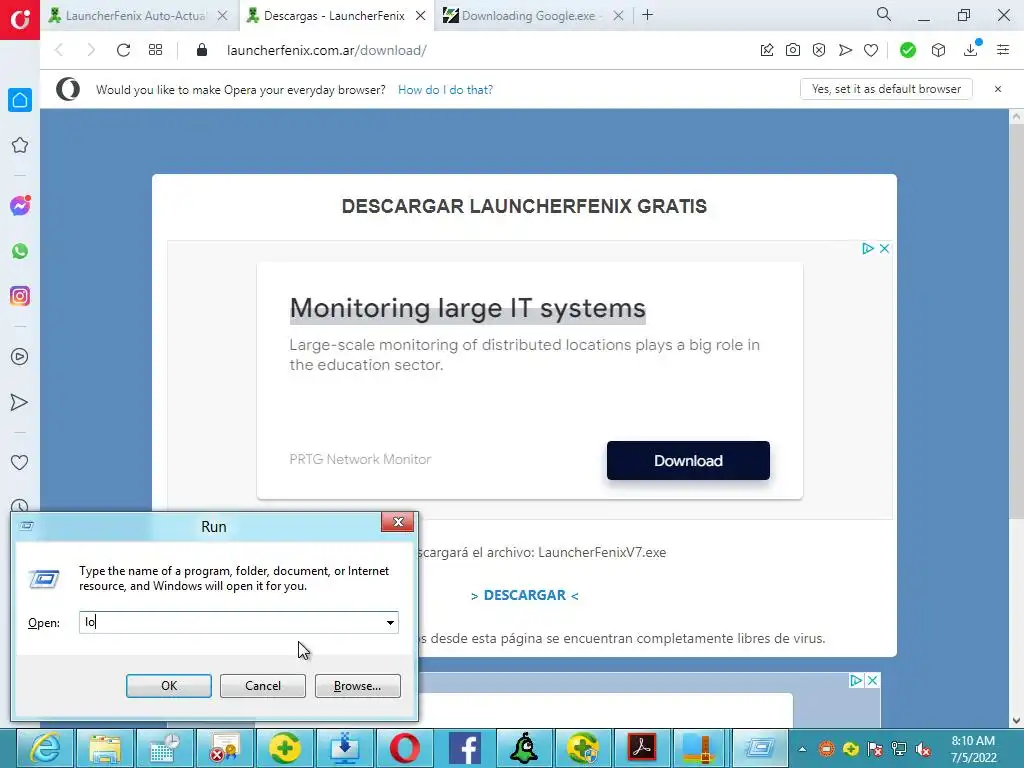The height and width of the screenshot is (768, 1024).
Task: Switch to LauncherFenix Auto-Actual tab
Action: pyautogui.click(x=136, y=16)
